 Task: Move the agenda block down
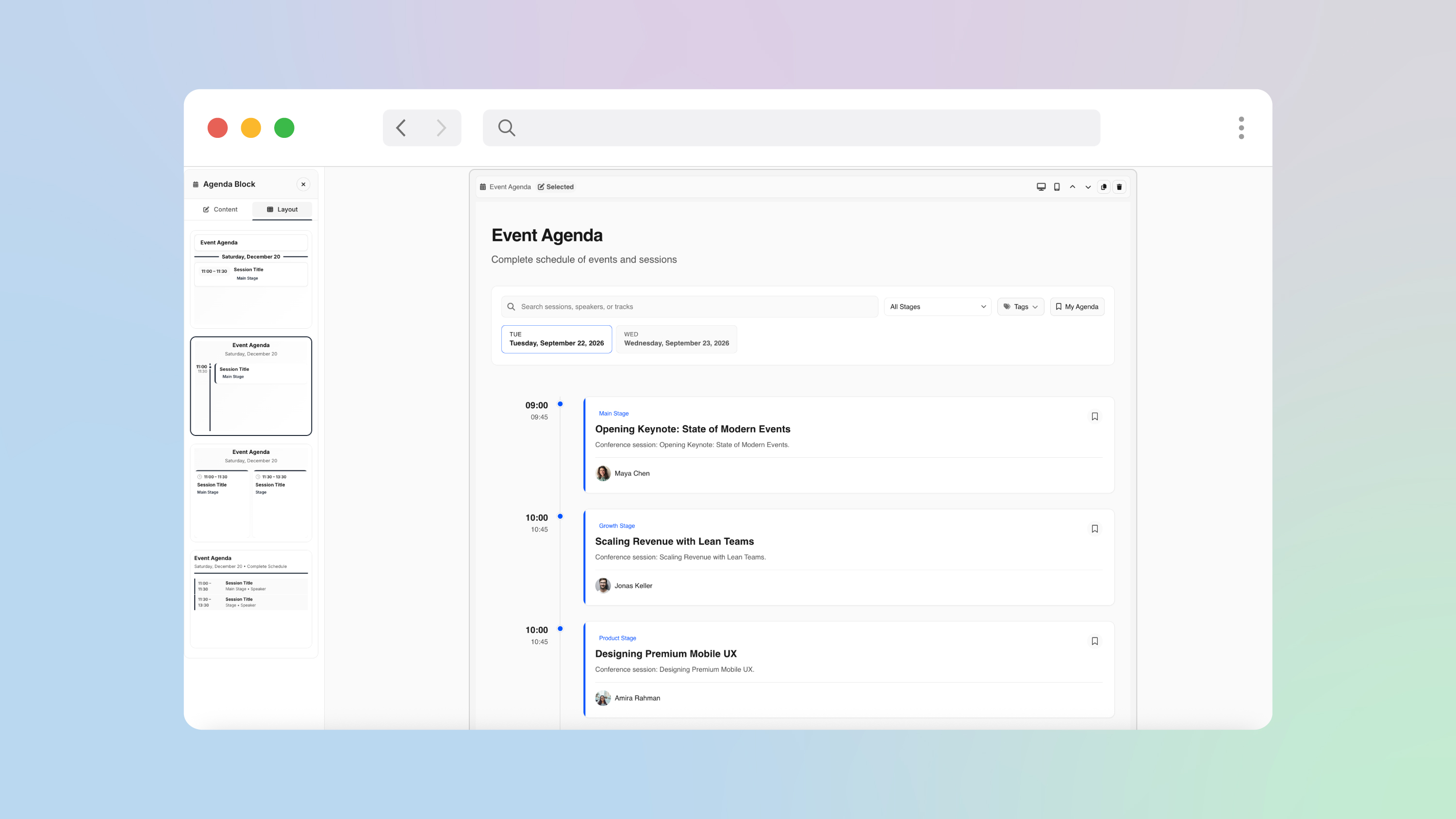click(1088, 186)
